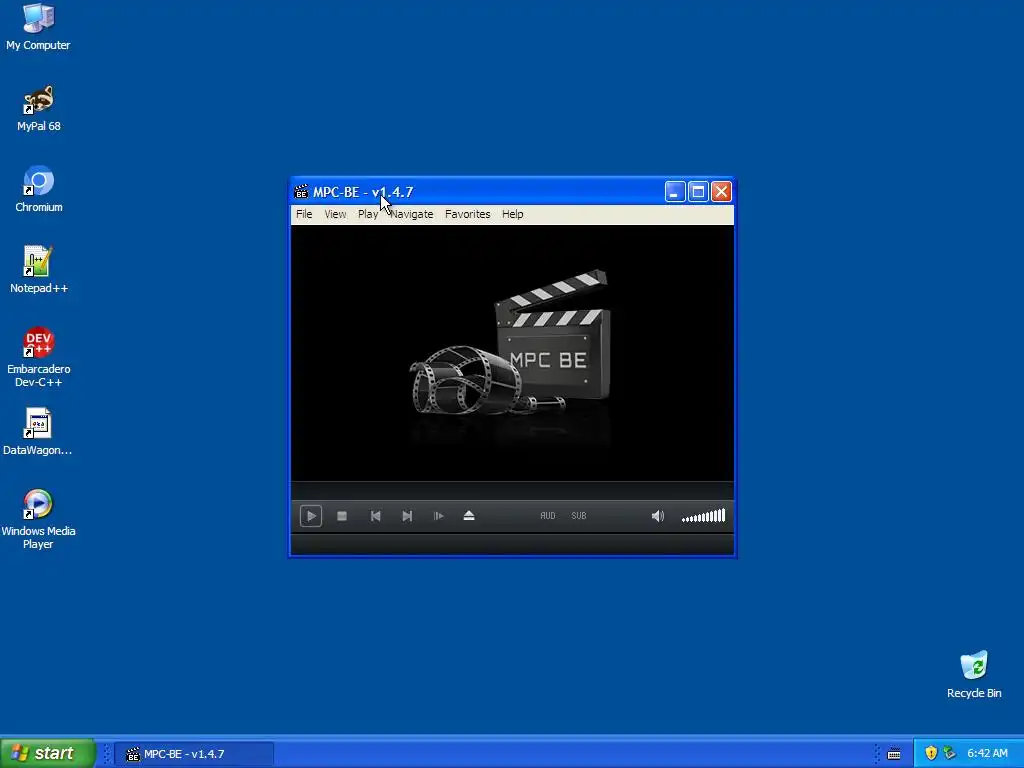Select the MyPal 68 desktop icon
The width and height of the screenshot is (1024, 768).
point(39,108)
